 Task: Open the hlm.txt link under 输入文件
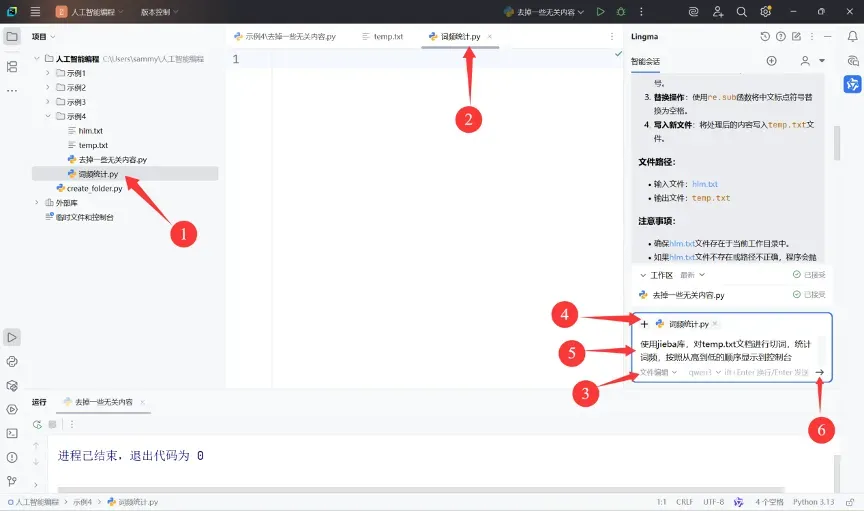pyautogui.click(x=705, y=184)
